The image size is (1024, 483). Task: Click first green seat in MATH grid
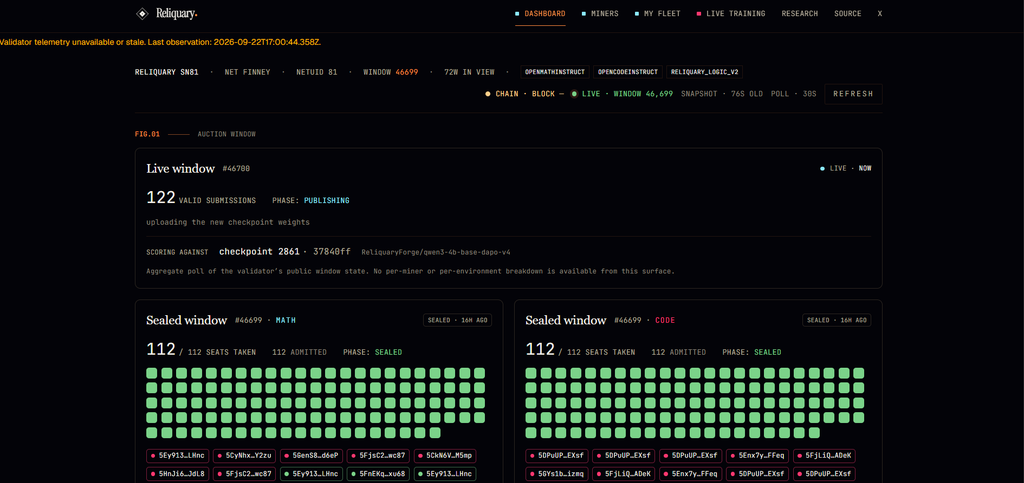click(152, 373)
